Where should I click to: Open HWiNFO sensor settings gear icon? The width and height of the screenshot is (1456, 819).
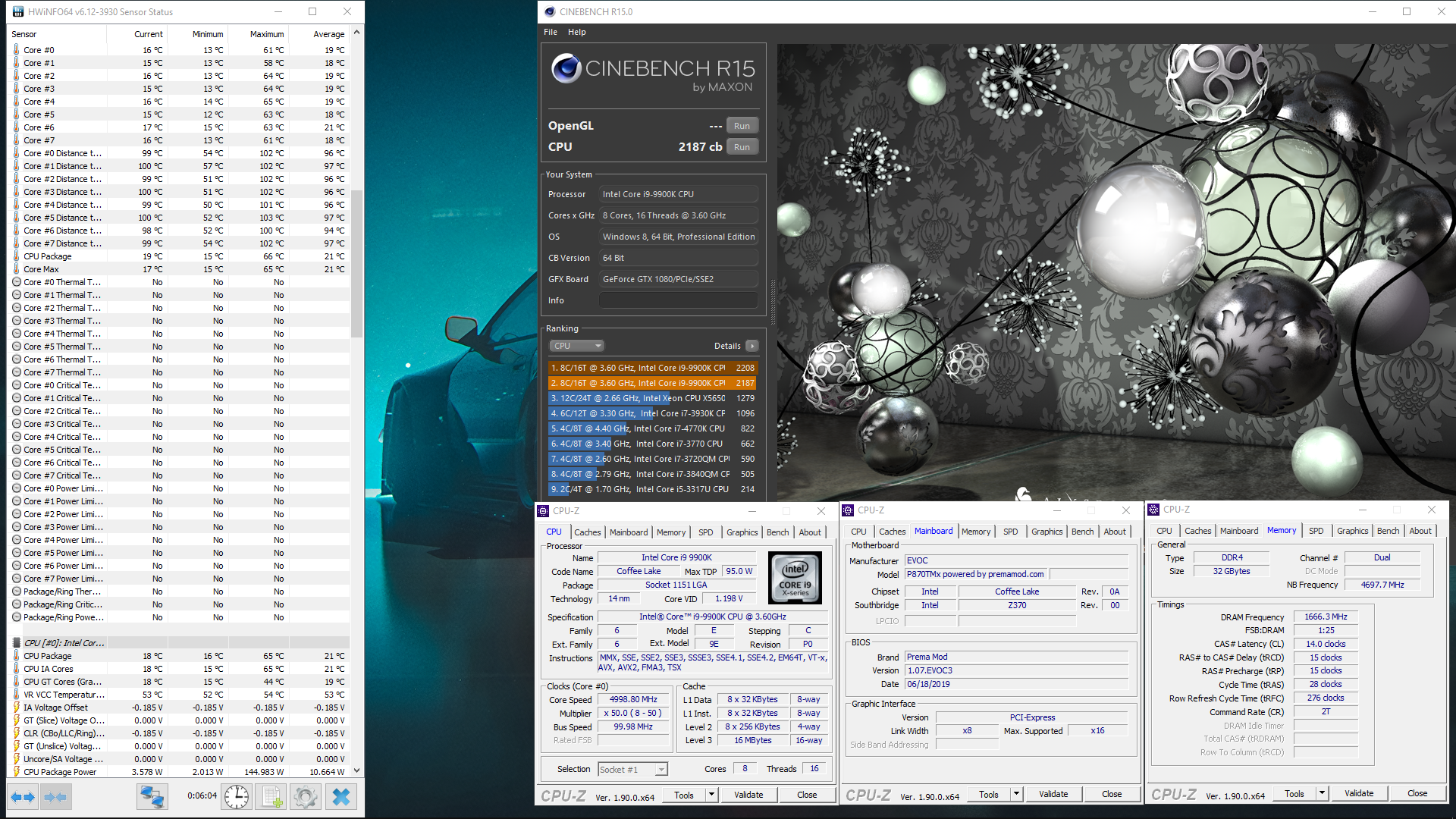[x=306, y=797]
